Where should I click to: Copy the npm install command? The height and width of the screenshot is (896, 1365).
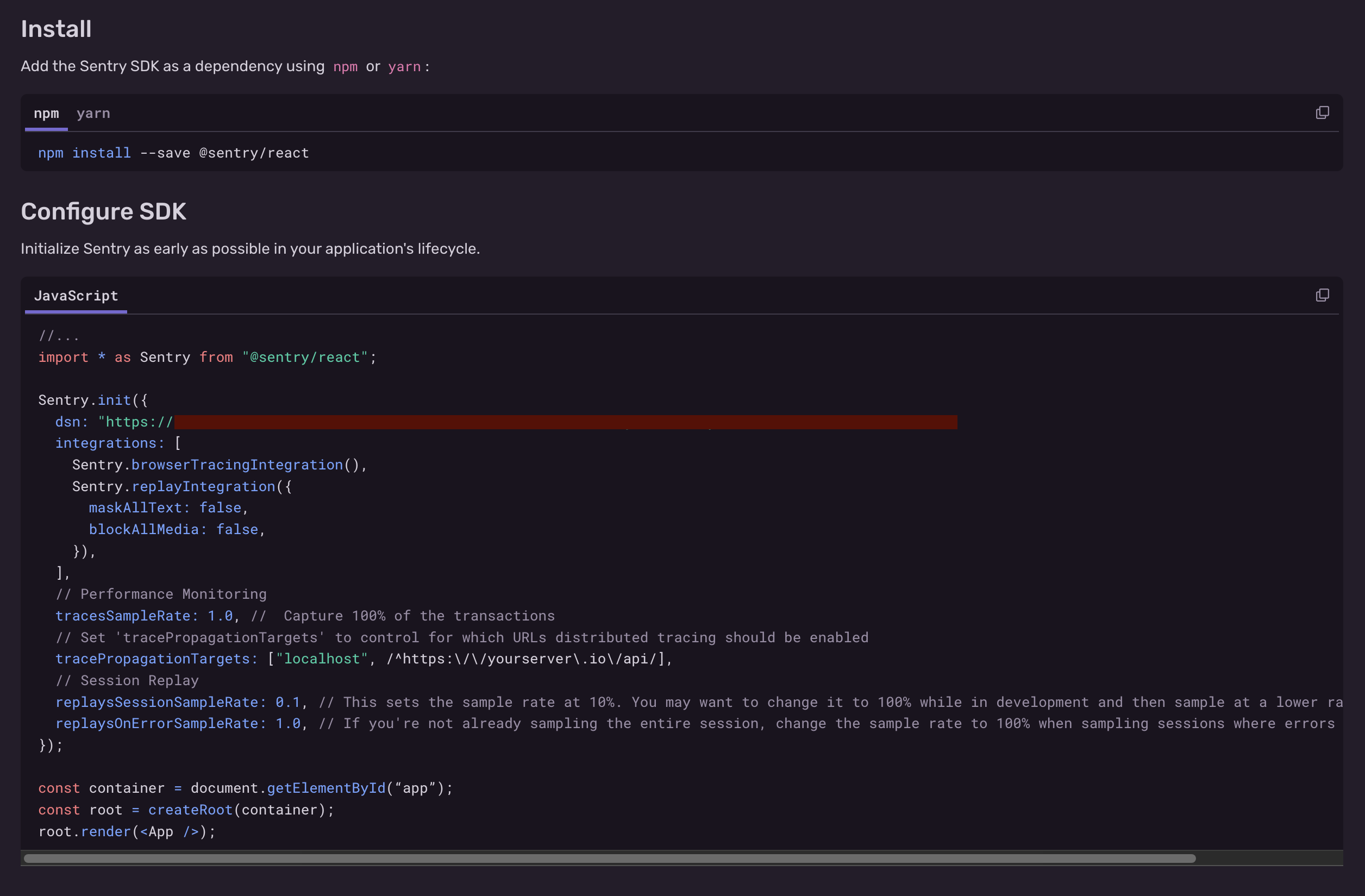pyautogui.click(x=1322, y=112)
